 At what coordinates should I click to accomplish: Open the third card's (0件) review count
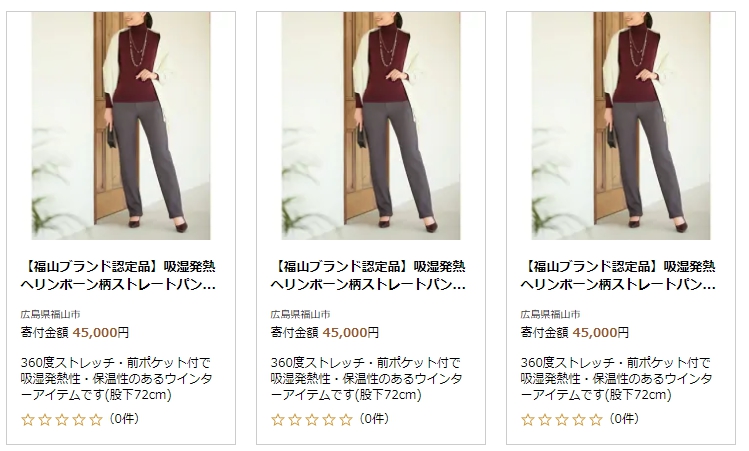(x=624, y=419)
